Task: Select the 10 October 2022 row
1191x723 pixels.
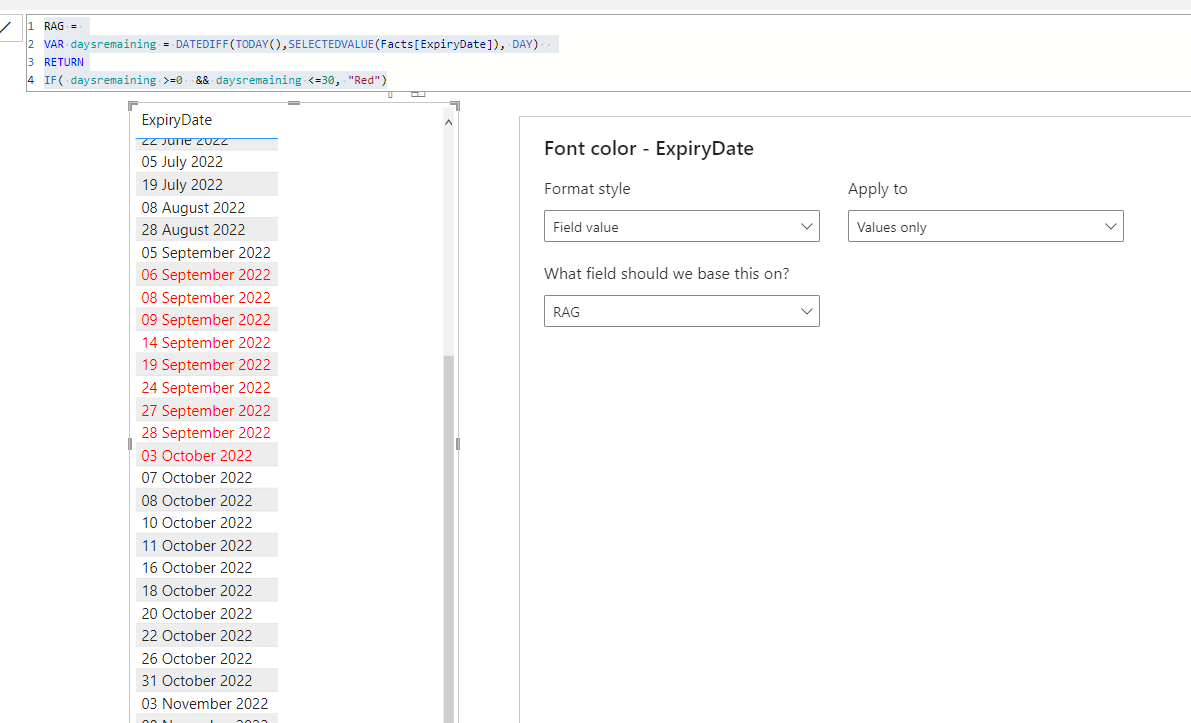Action: [x=207, y=523]
